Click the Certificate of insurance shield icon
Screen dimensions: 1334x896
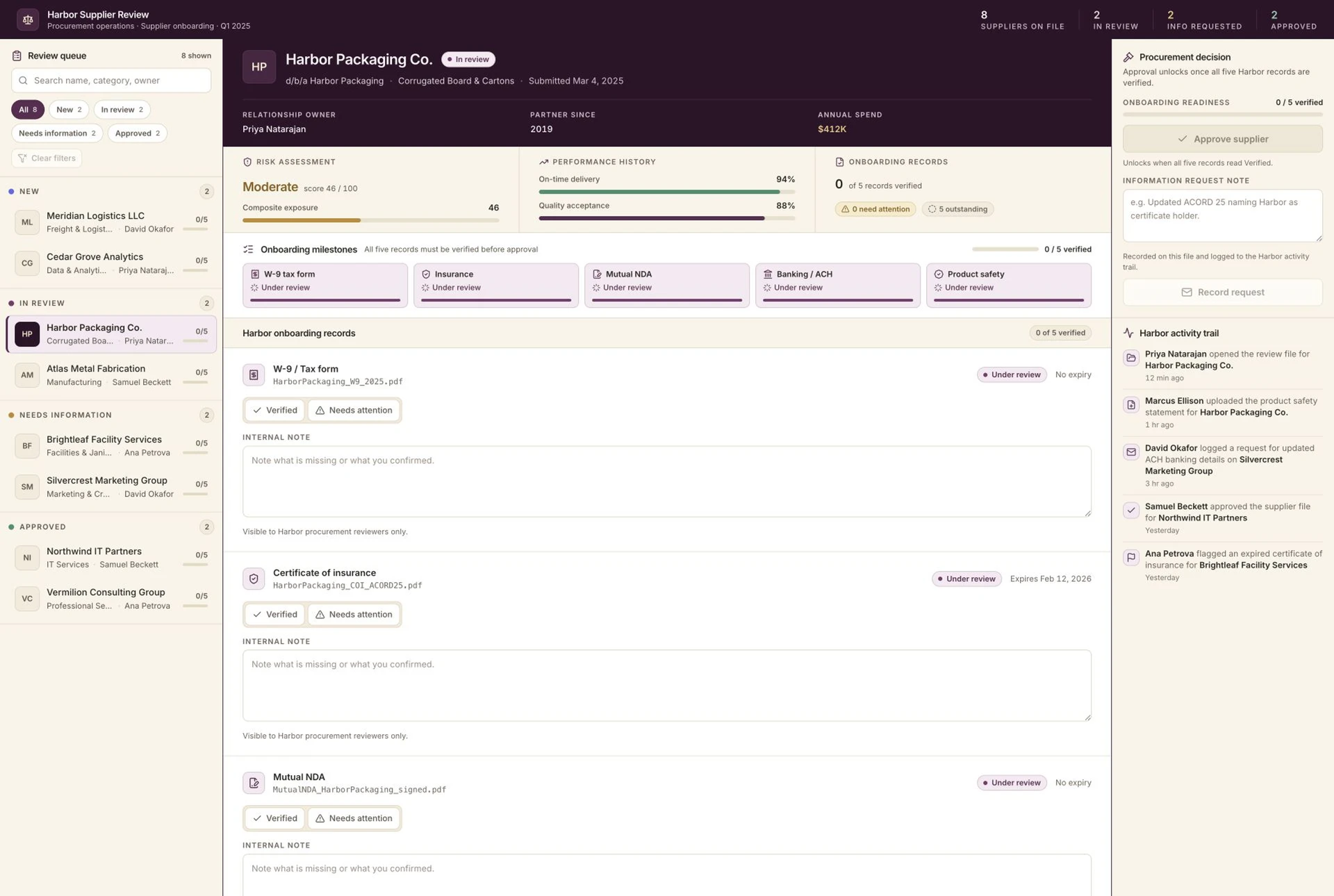coord(254,579)
